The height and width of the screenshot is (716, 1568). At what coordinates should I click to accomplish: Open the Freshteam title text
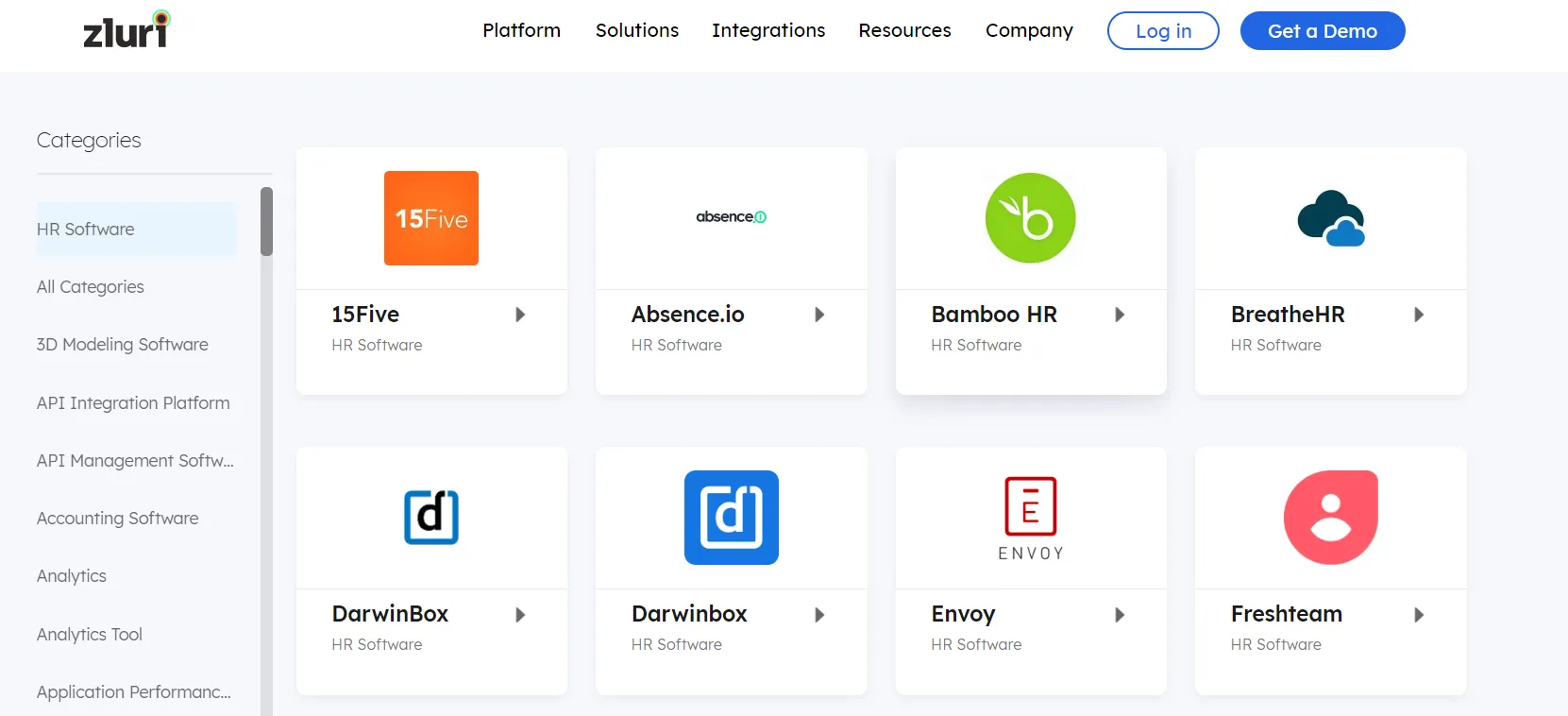1287,614
